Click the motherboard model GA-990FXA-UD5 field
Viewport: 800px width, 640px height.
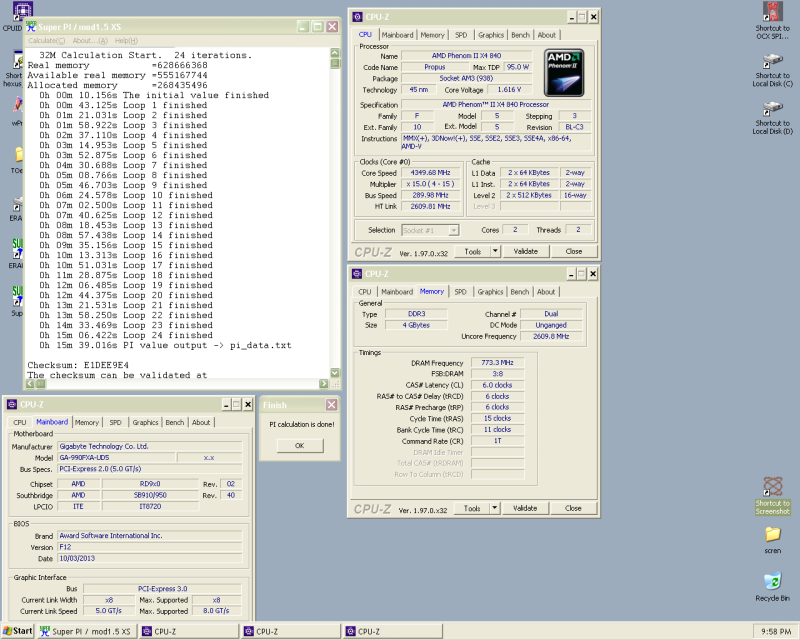click(116, 457)
